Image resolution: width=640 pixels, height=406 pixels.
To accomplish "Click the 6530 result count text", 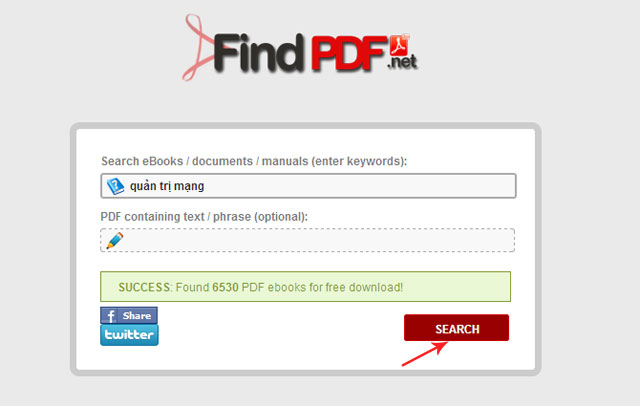I will [225, 287].
